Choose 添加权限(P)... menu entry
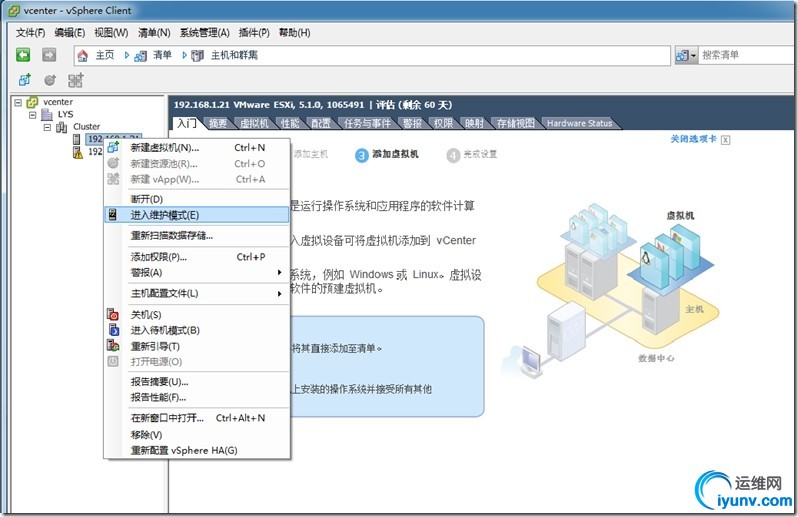The image size is (798, 517). [197, 257]
